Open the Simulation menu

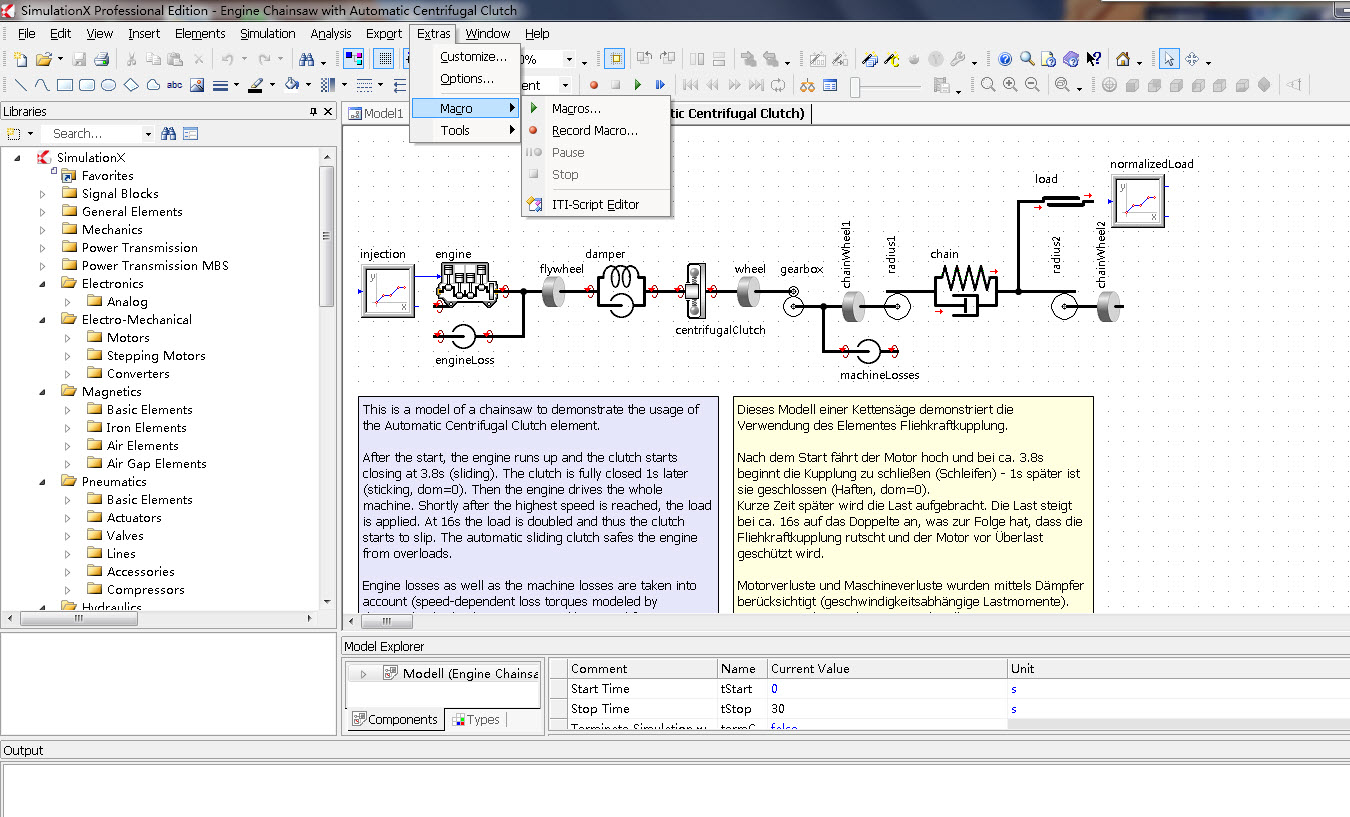(268, 33)
